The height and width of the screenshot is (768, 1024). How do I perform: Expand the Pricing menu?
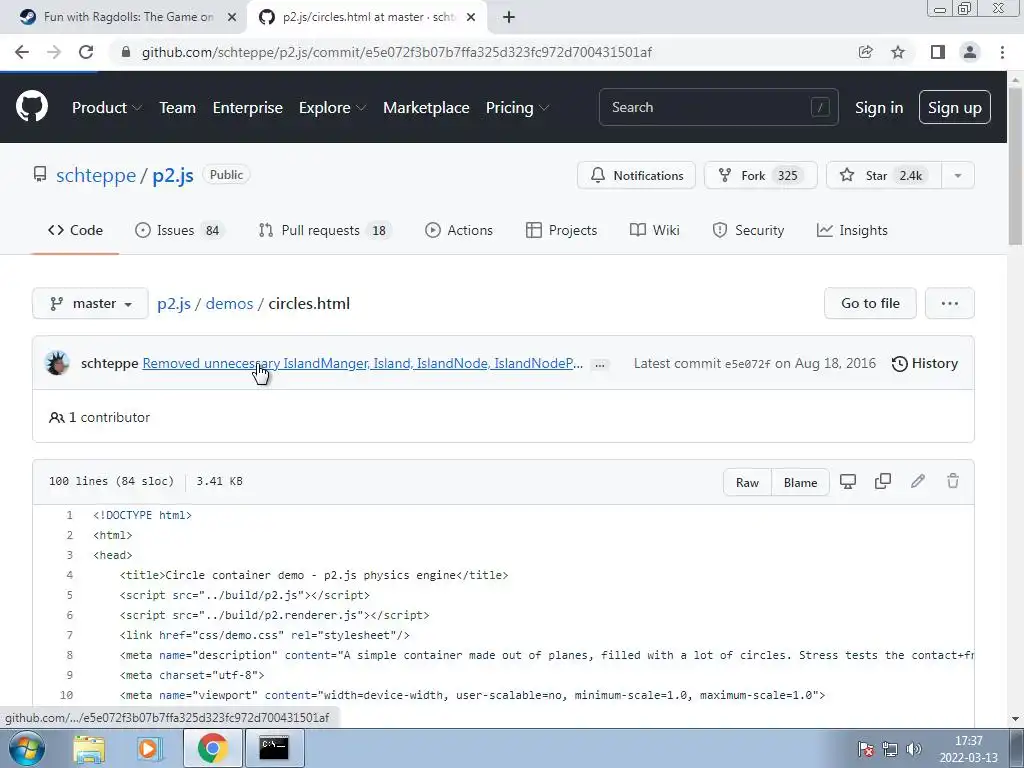517,108
